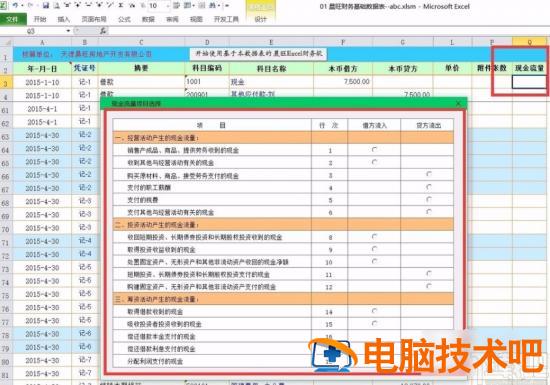This screenshot has width=550, height=385.
Task: Switch to the 公式 Formulas tab
Action: [x=124, y=19]
